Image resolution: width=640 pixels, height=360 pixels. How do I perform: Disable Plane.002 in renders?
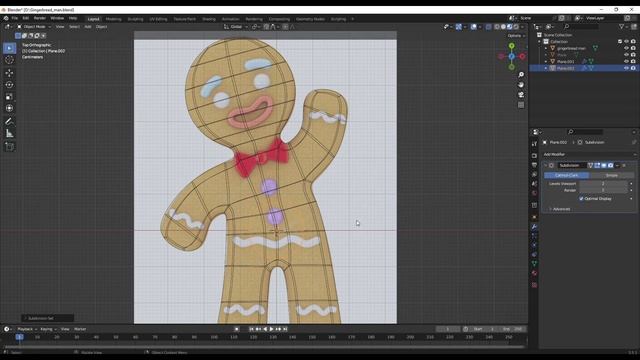click(x=633, y=68)
